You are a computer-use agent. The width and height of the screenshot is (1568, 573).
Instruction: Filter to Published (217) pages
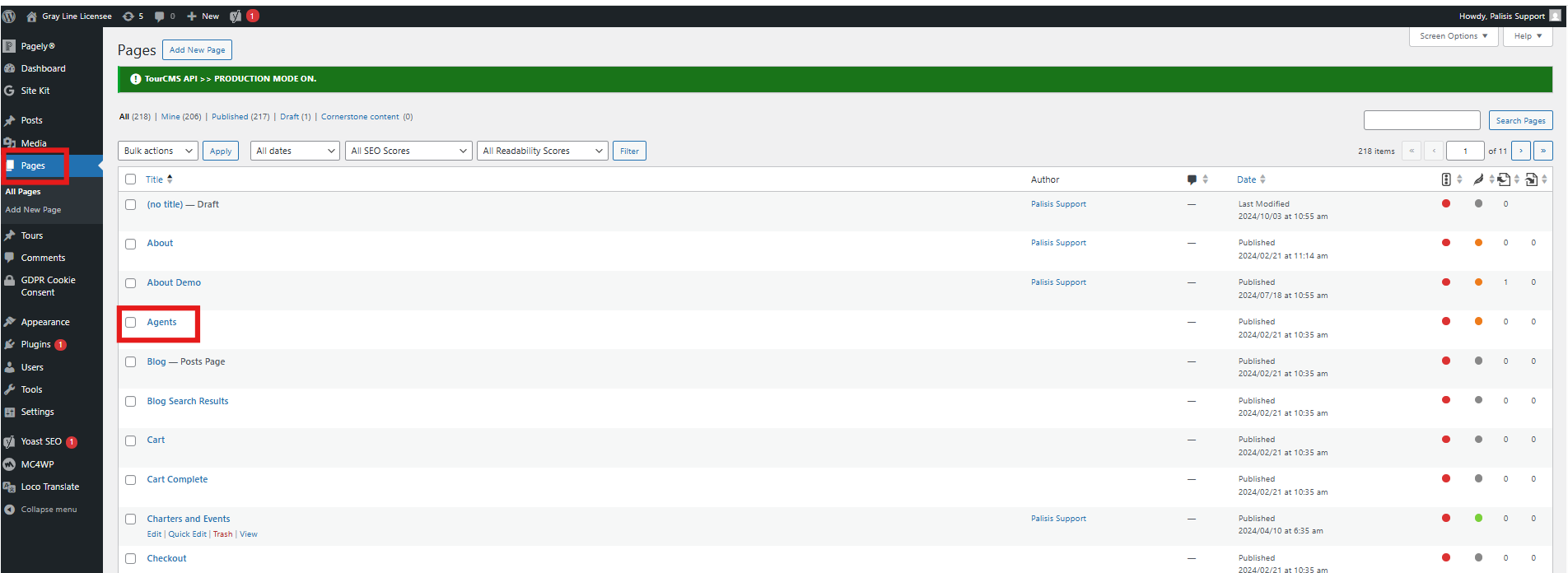point(240,117)
